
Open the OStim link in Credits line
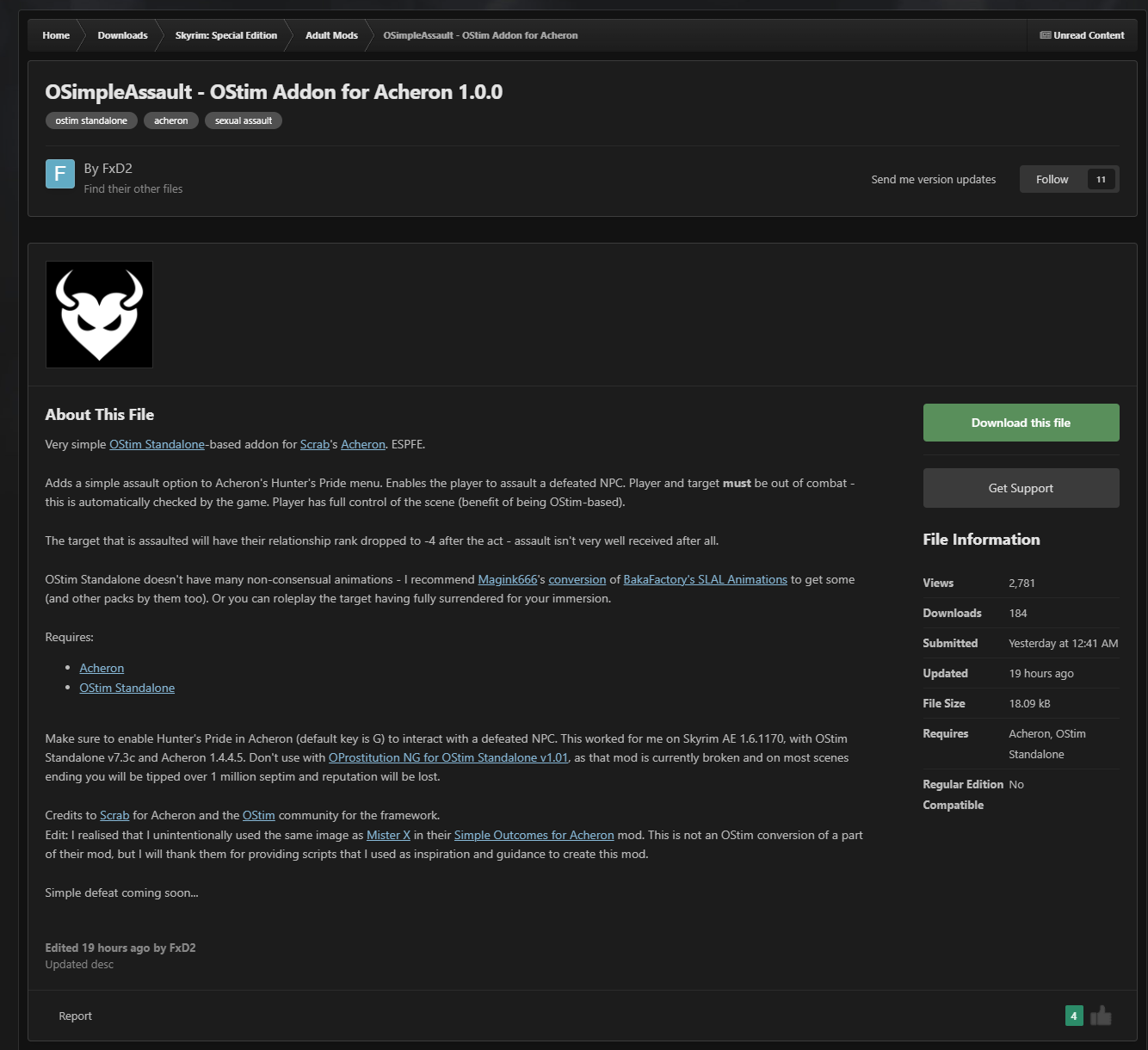coord(259,816)
